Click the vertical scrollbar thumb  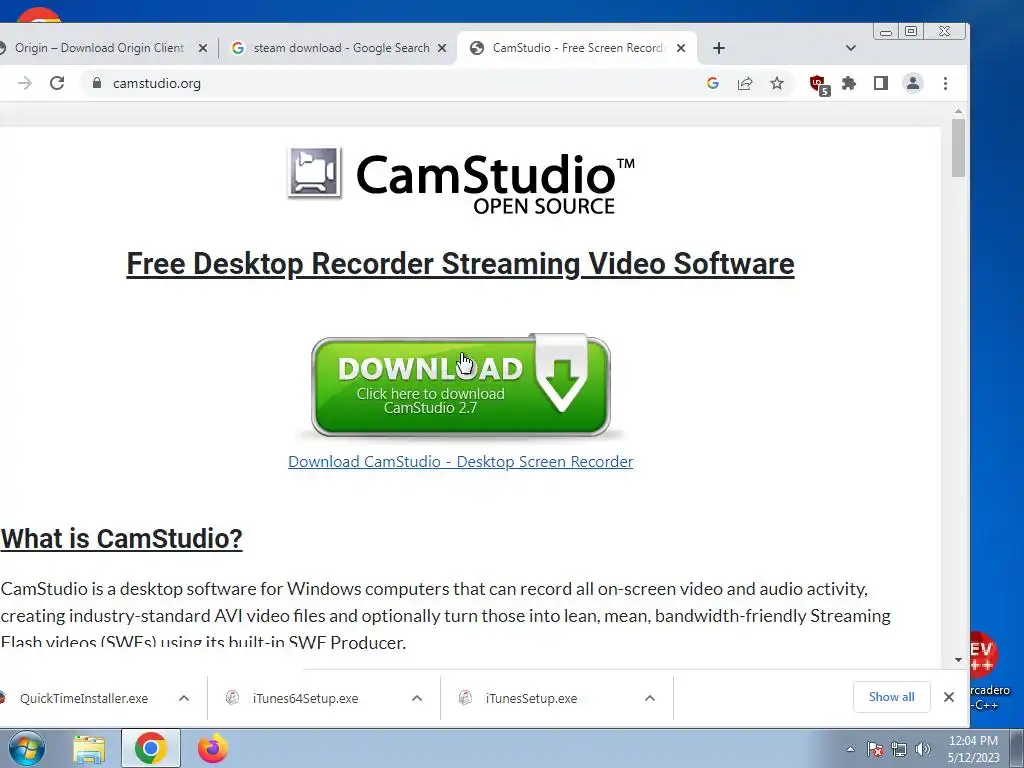958,148
